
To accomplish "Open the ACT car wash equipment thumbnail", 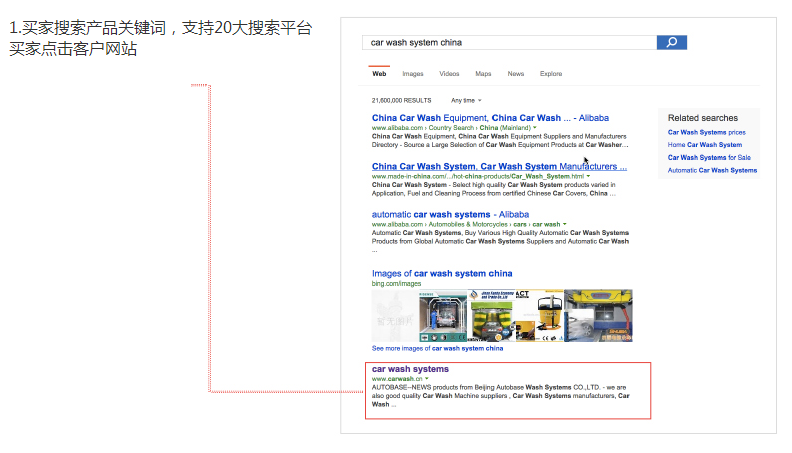I will (x=539, y=316).
